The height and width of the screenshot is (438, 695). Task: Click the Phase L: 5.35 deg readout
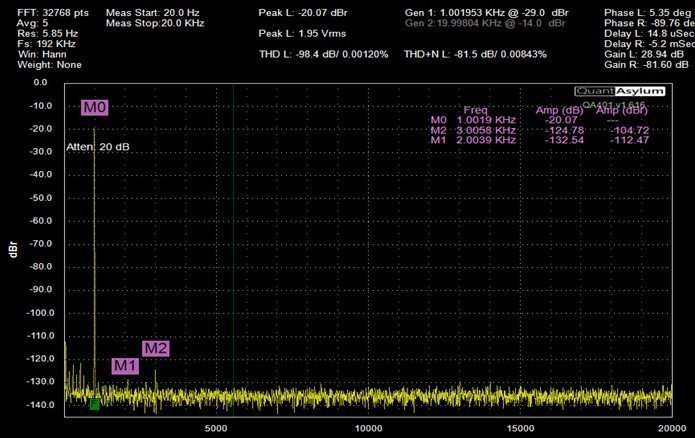pyautogui.click(x=648, y=13)
